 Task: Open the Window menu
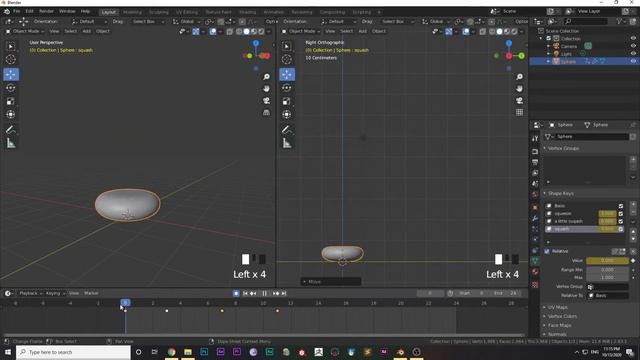tap(67, 11)
